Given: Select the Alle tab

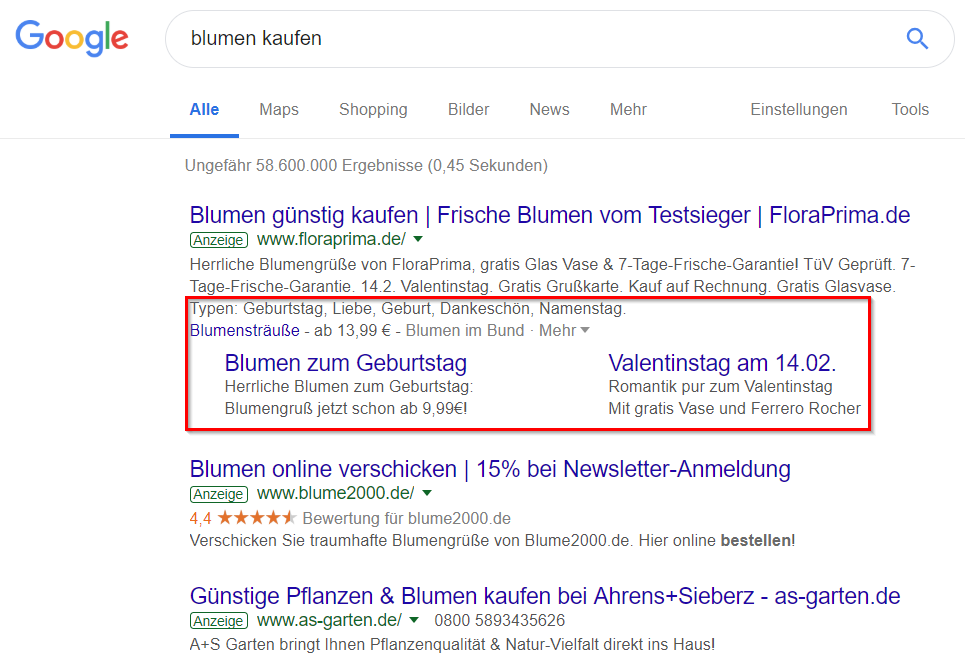Looking at the screenshot, I should tap(204, 110).
